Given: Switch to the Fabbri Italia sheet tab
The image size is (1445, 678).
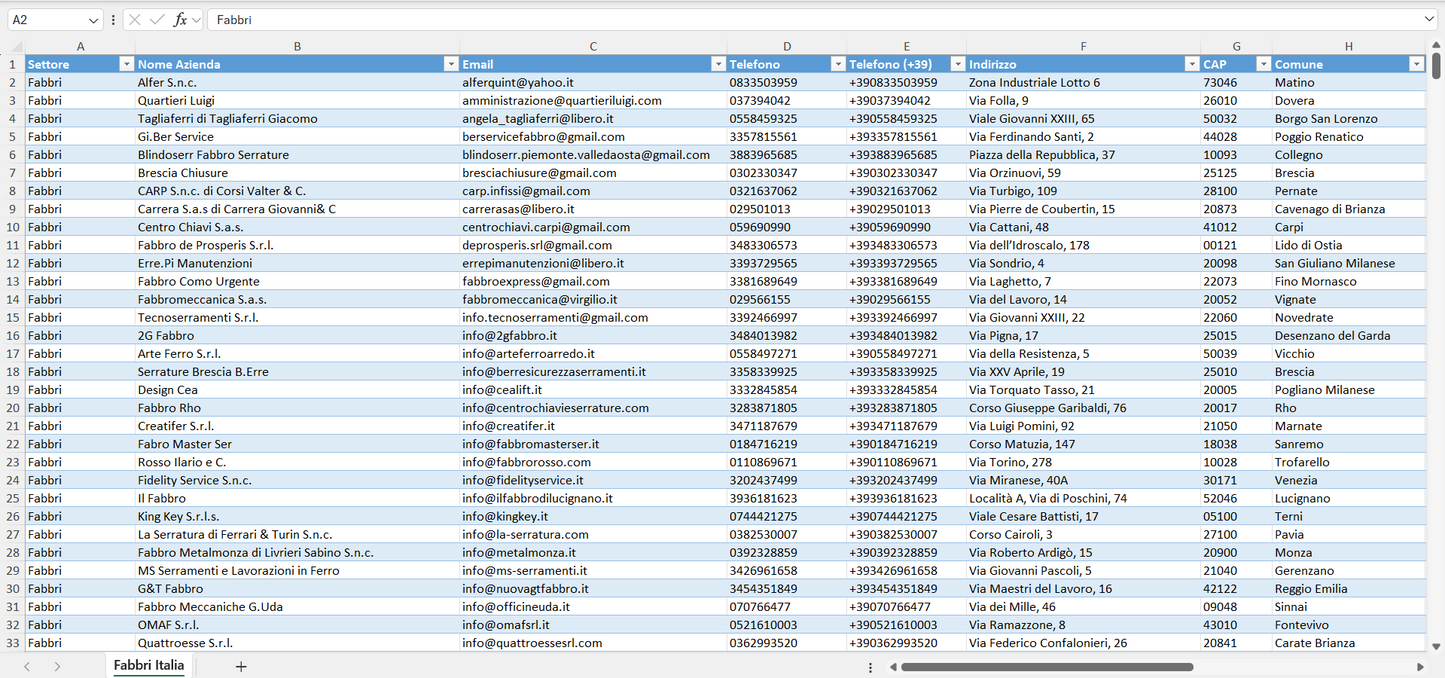Looking at the screenshot, I should [x=149, y=665].
